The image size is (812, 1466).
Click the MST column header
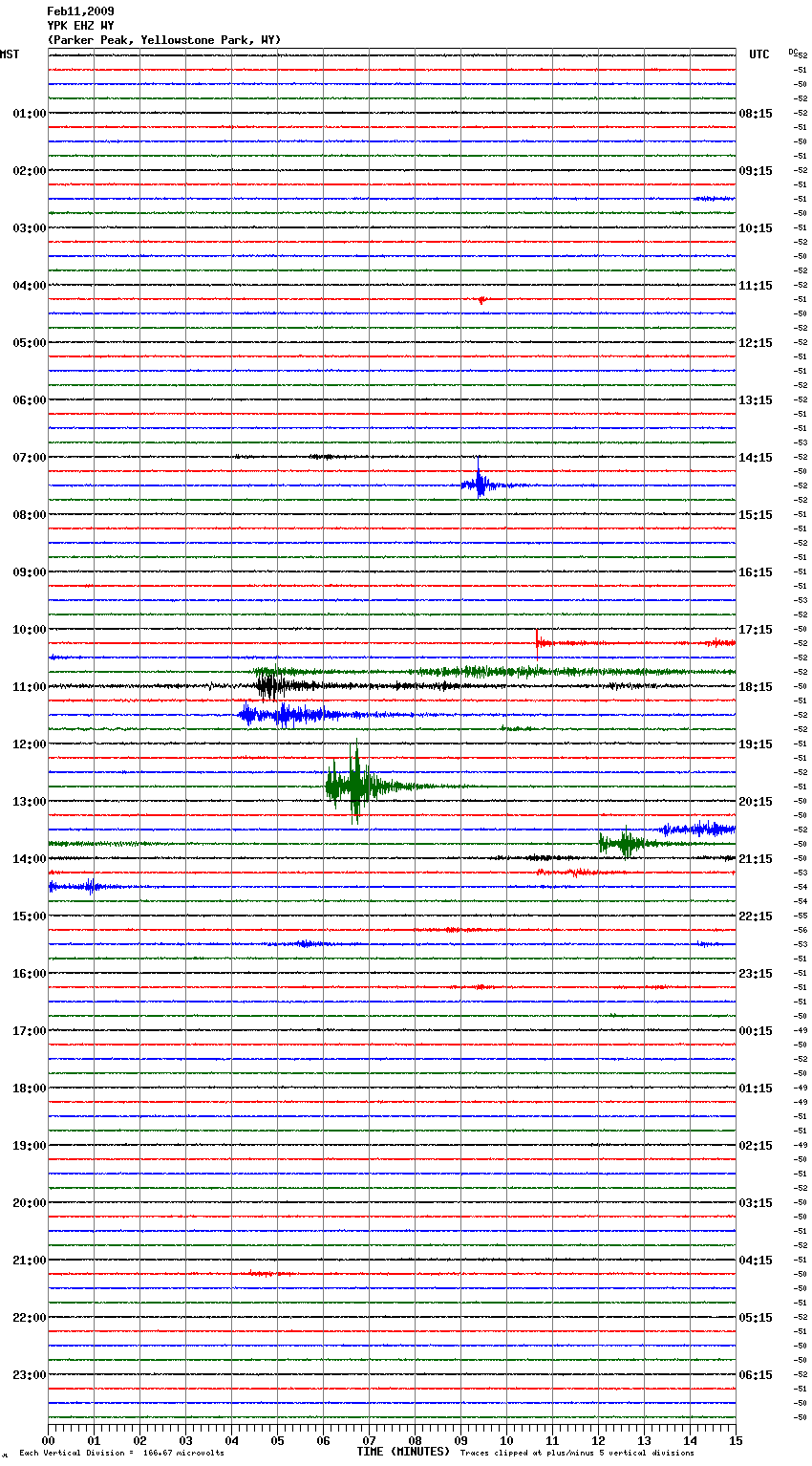(x=10, y=54)
